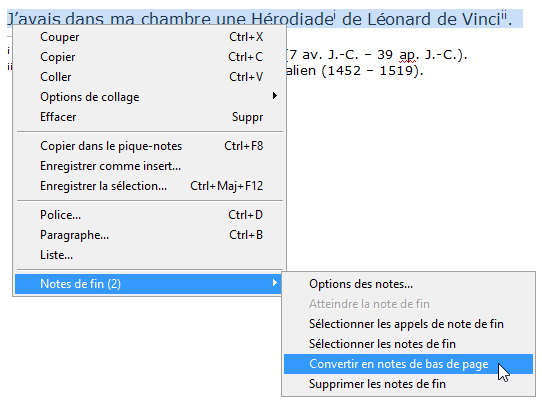Screen dimensions: 542x402
Task: Open the Paragraphe… dialog
Action: (x=150, y=235)
